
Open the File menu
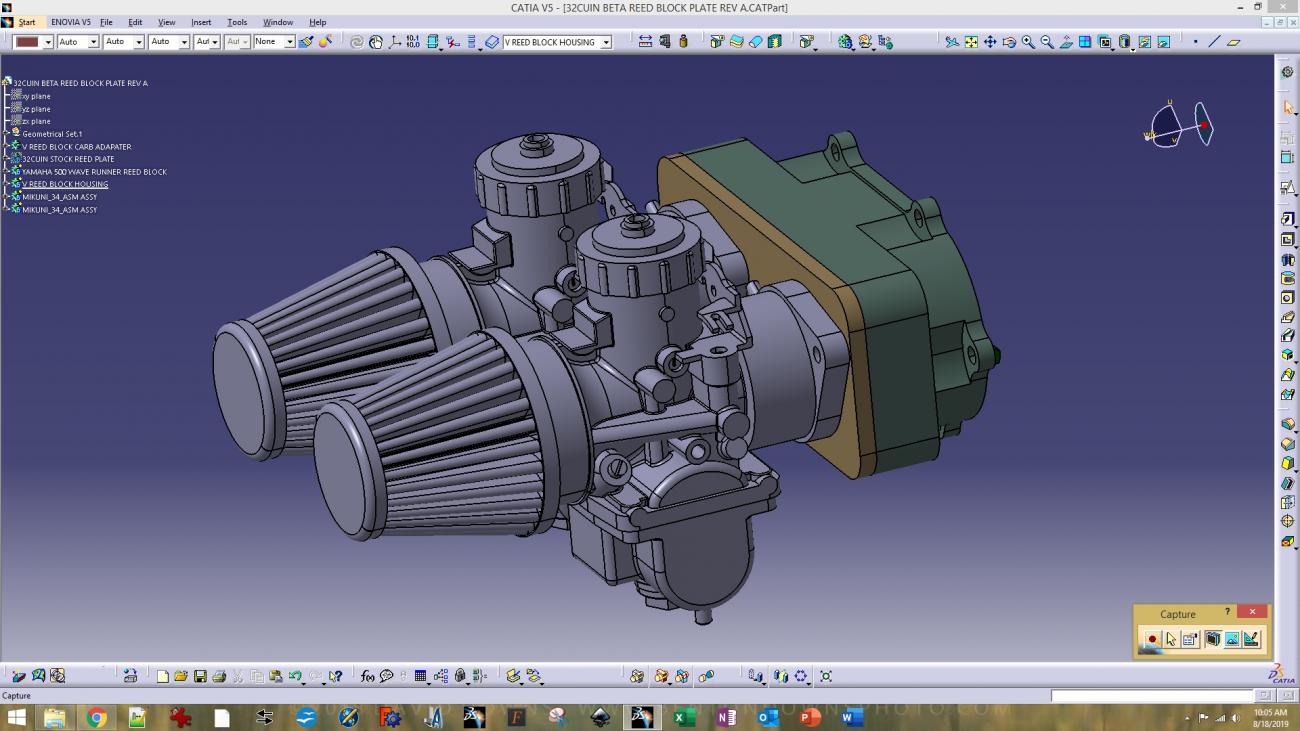coord(106,22)
